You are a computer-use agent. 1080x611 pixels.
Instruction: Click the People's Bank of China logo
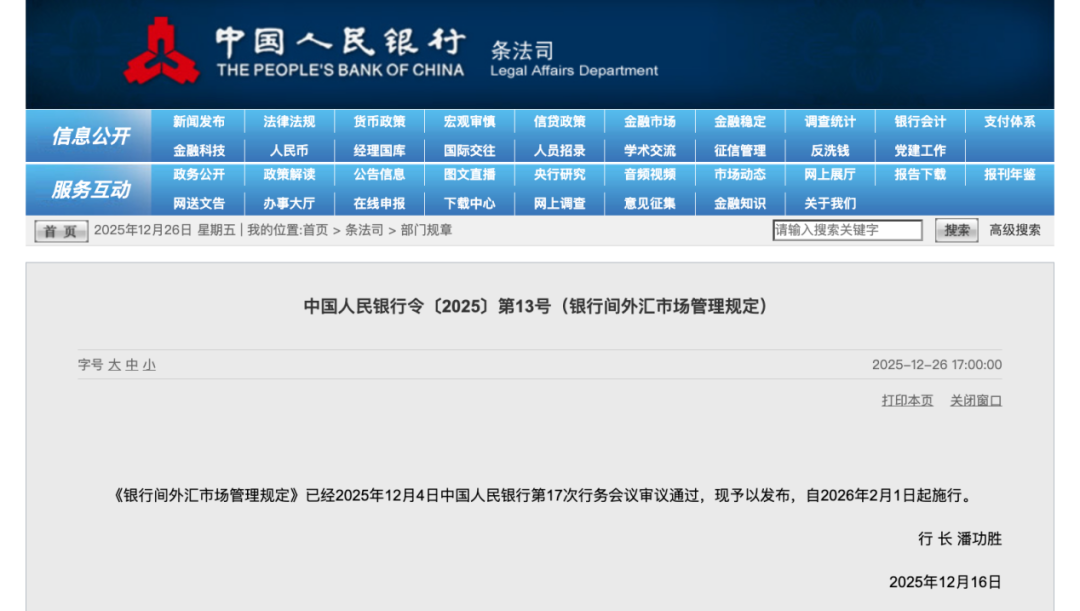pos(161,52)
